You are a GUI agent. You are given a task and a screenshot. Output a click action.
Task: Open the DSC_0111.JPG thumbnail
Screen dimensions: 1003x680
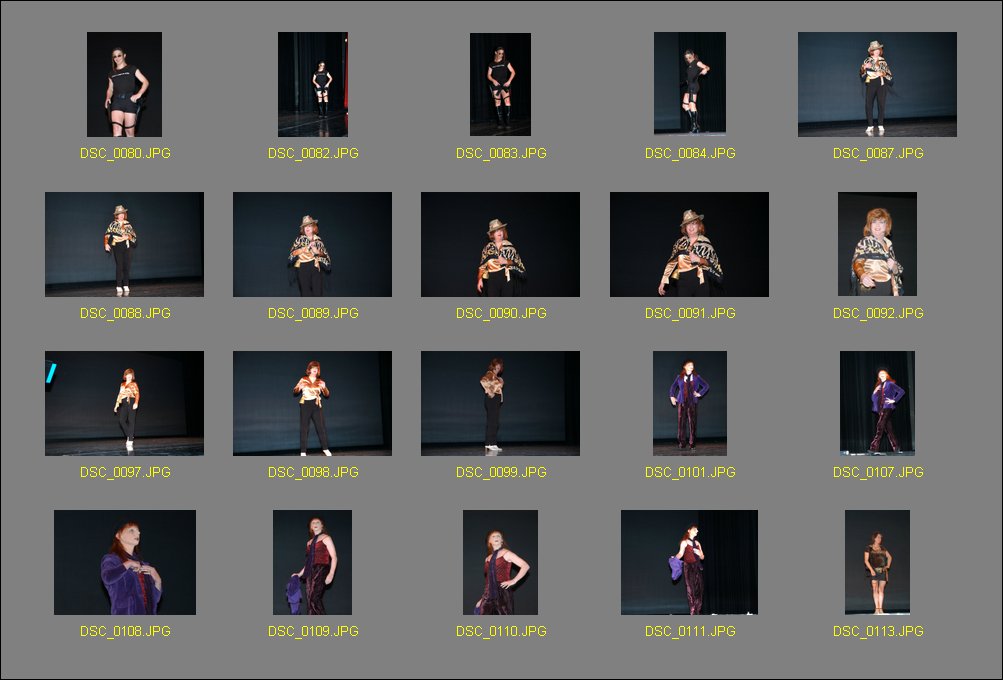689,562
